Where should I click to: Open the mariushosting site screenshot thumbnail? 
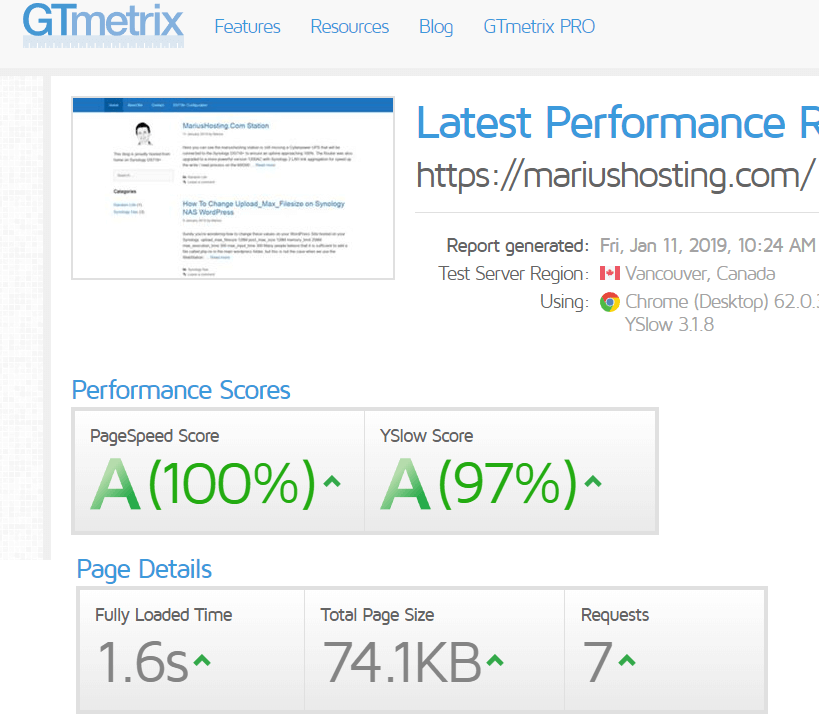(233, 188)
